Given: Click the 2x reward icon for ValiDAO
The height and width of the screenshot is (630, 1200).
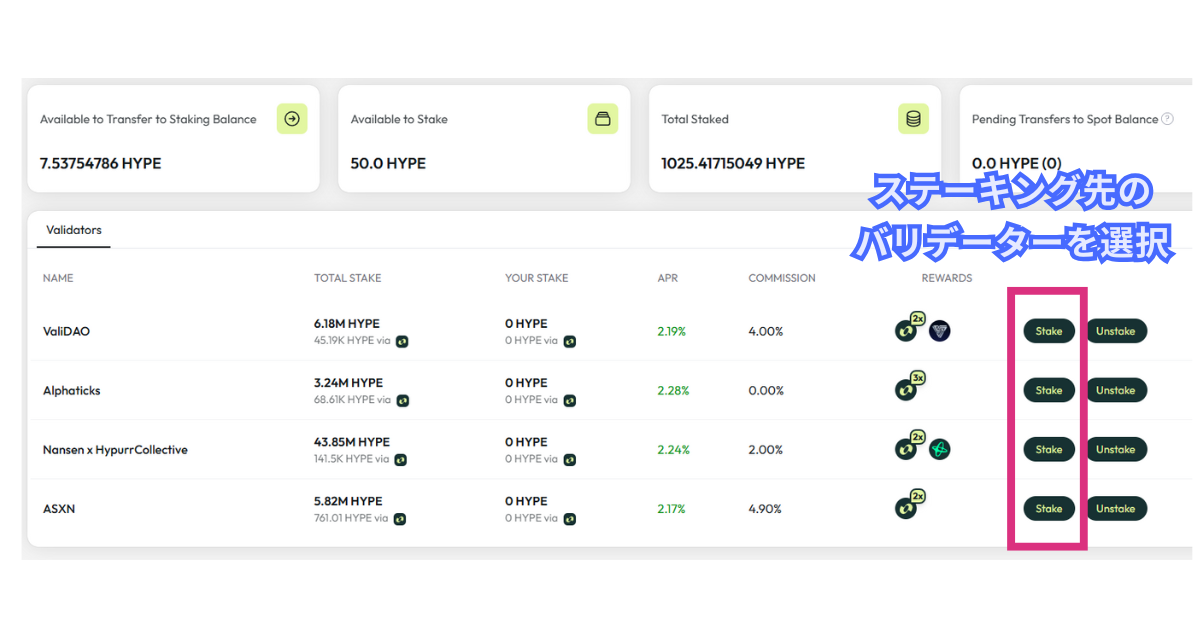Looking at the screenshot, I should point(910,326).
